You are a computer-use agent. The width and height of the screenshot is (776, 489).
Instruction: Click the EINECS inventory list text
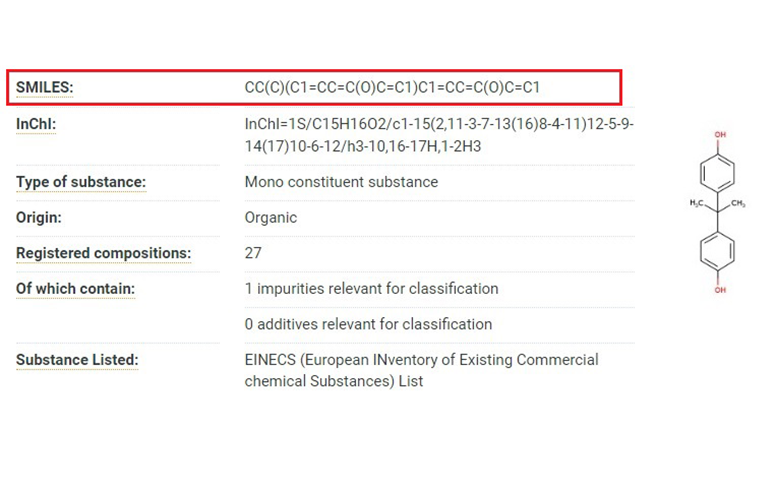pyautogui.click(x=421, y=370)
